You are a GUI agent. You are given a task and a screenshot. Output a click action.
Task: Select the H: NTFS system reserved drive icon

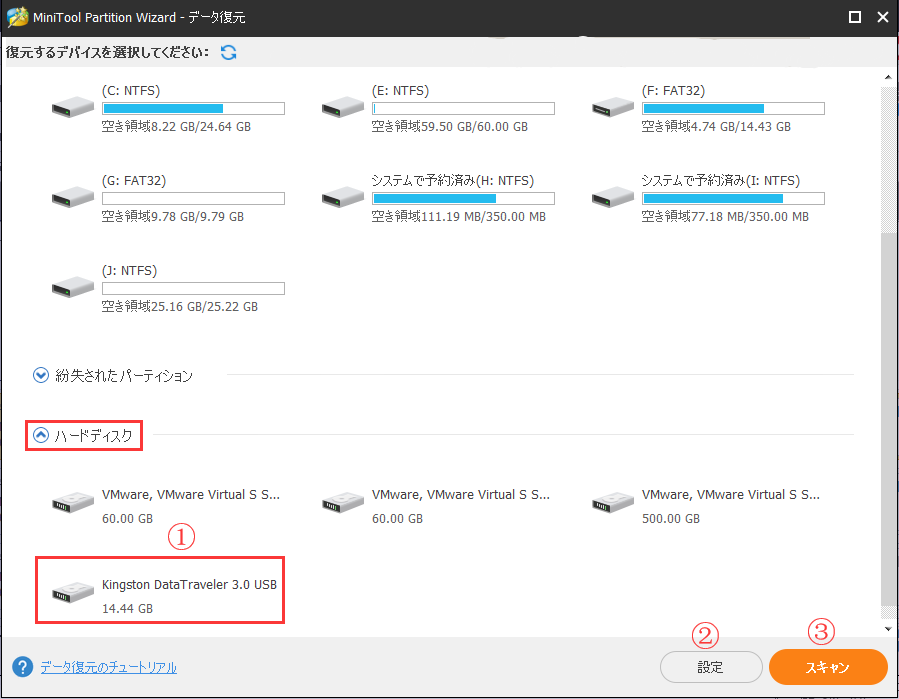(x=343, y=197)
